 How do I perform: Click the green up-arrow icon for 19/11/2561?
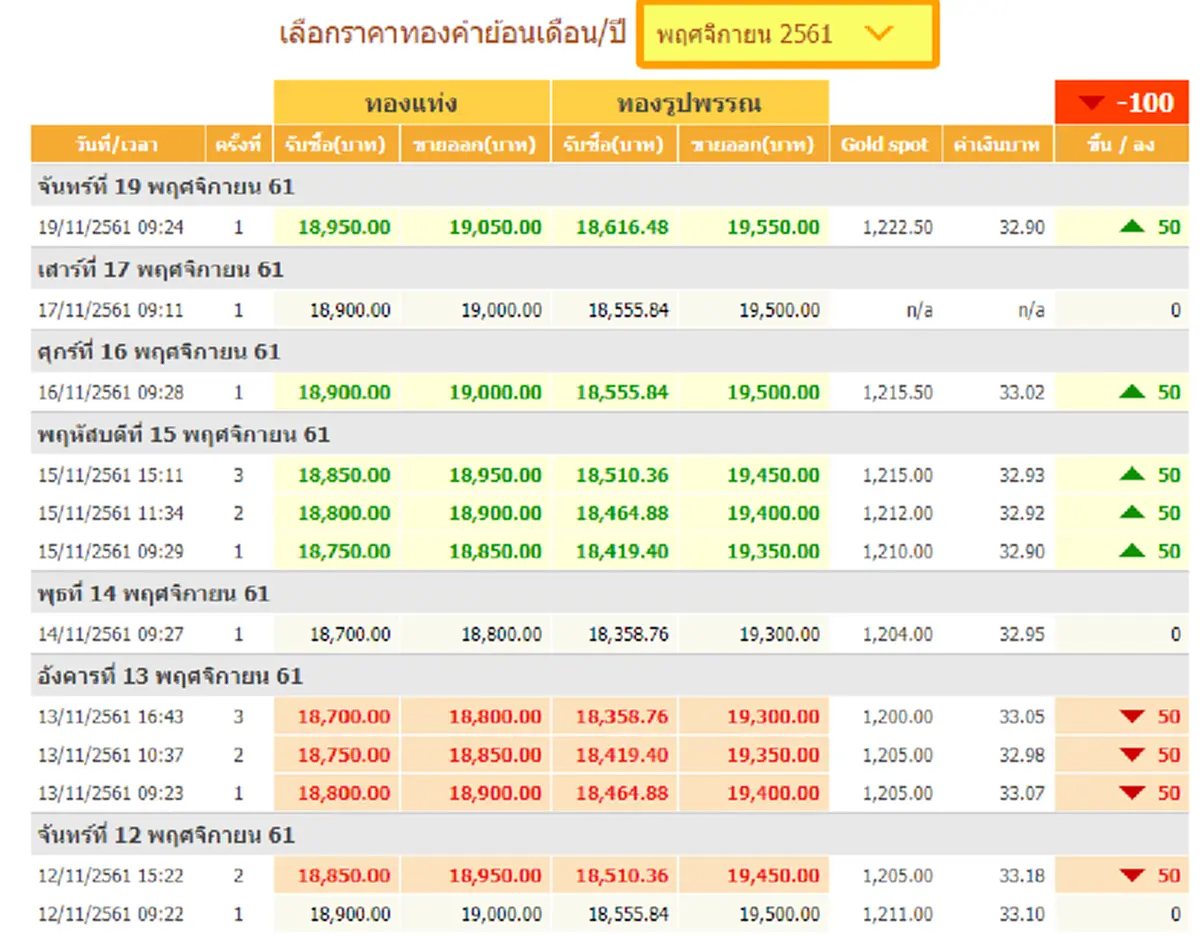(x=1131, y=226)
